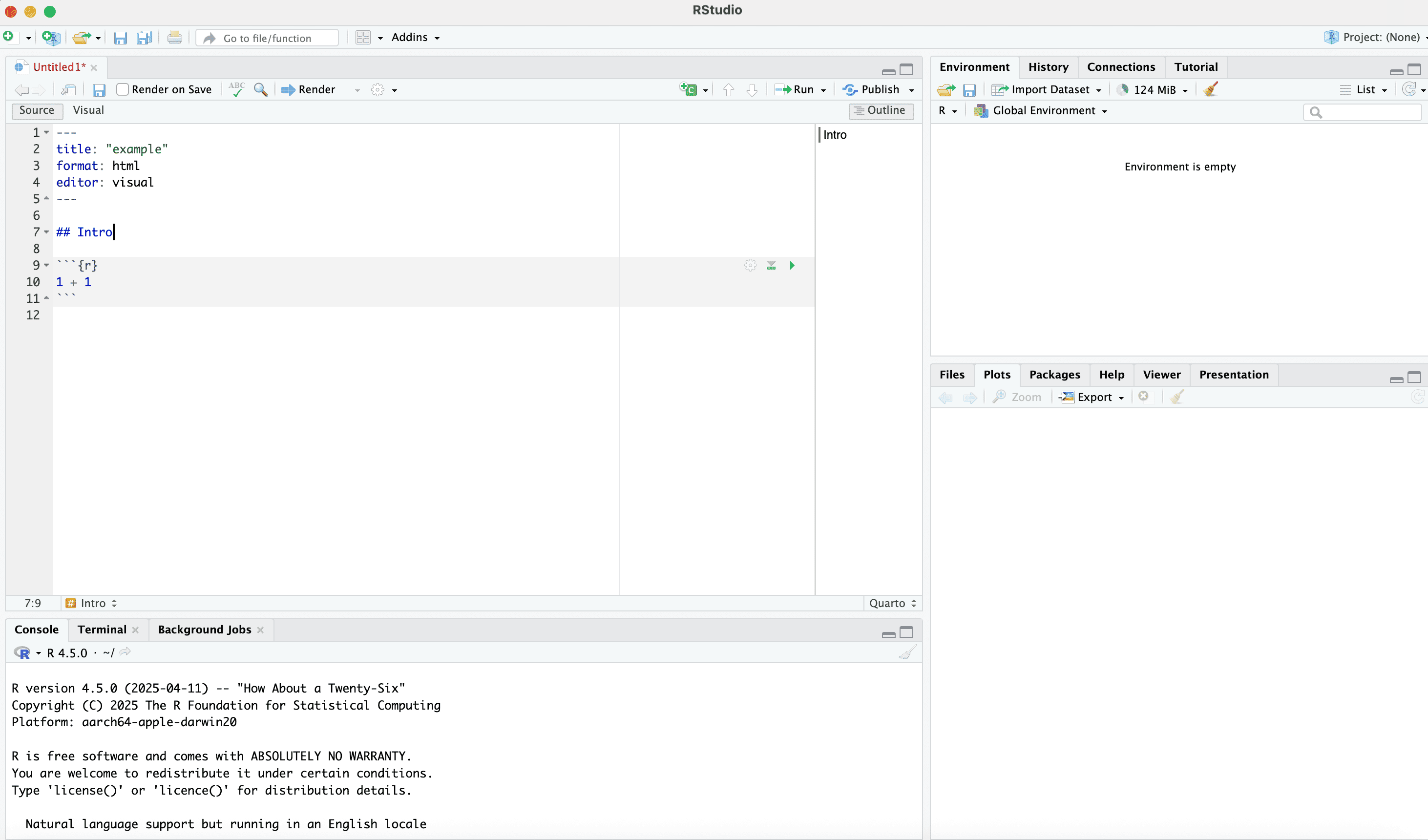Click the insert new code chunk icon
The height and width of the screenshot is (840, 1428).
(x=689, y=89)
